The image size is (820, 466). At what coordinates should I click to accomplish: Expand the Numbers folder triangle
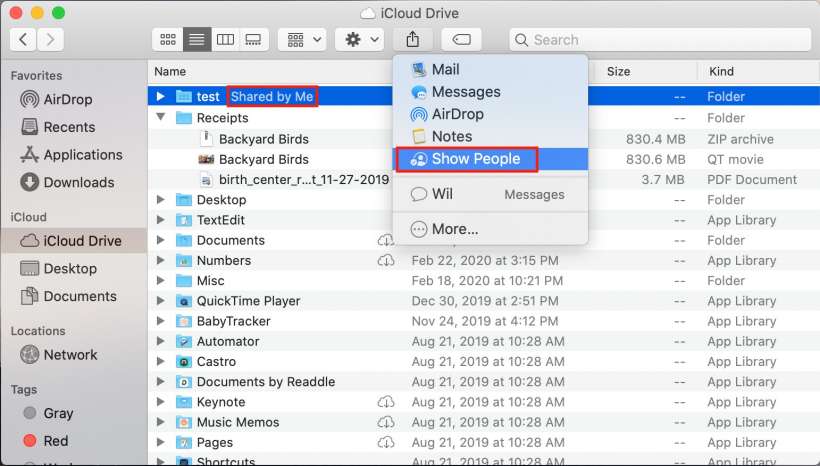pyautogui.click(x=161, y=260)
